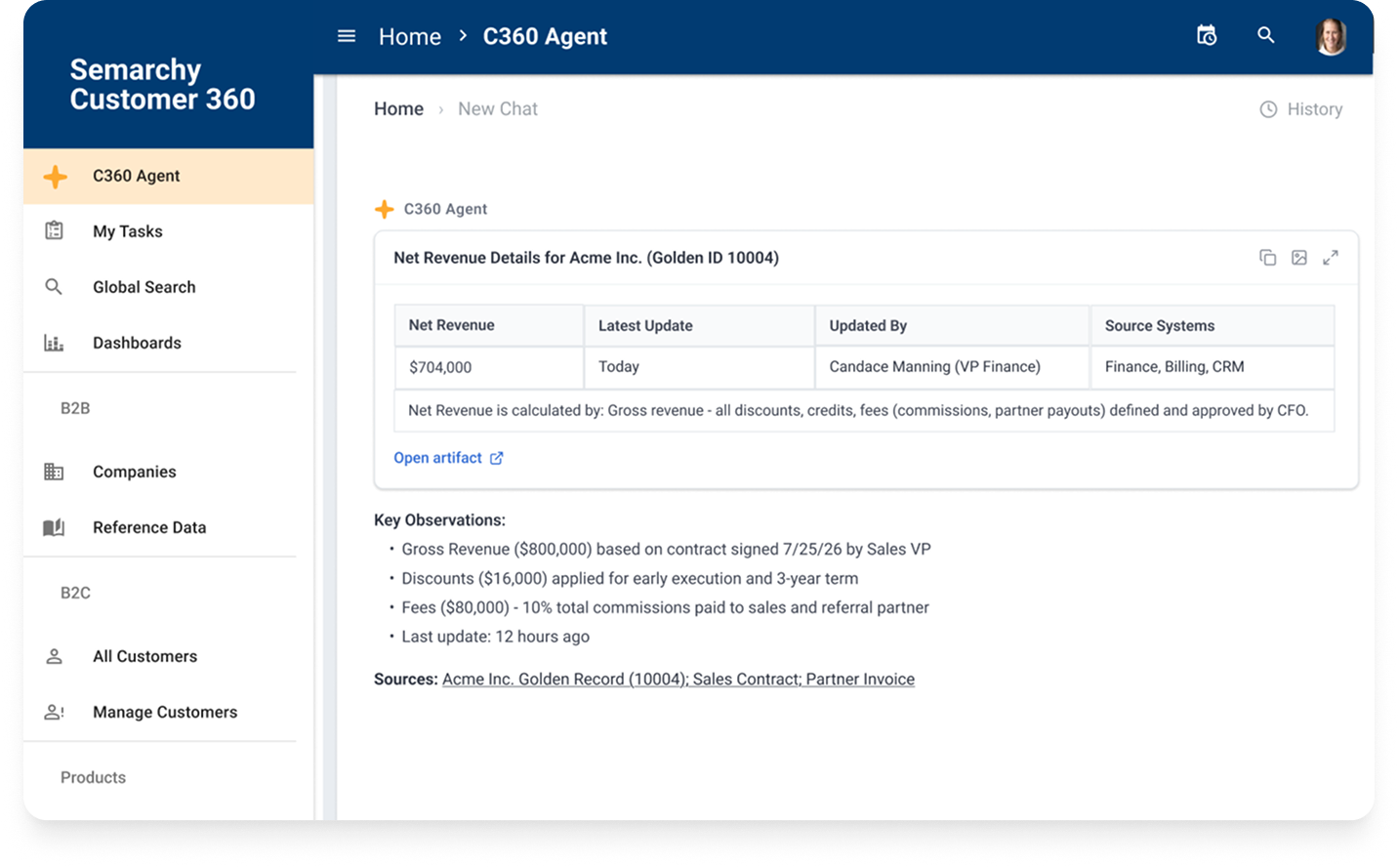The width and height of the screenshot is (1398, 868).
Task: Save artifact as image icon
Action: 1298,258
